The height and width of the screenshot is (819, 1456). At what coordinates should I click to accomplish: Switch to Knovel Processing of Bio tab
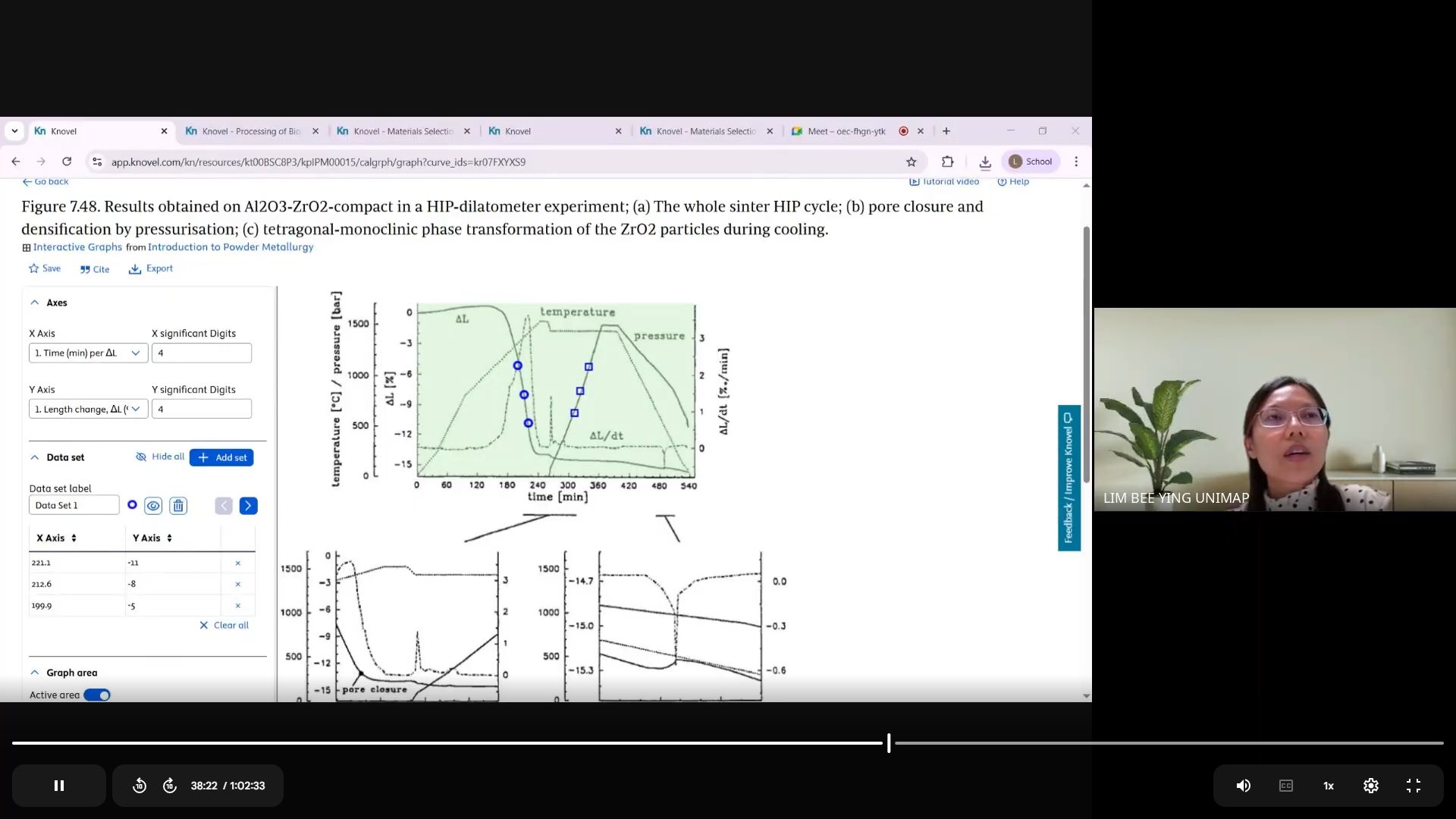coord(250,131)
